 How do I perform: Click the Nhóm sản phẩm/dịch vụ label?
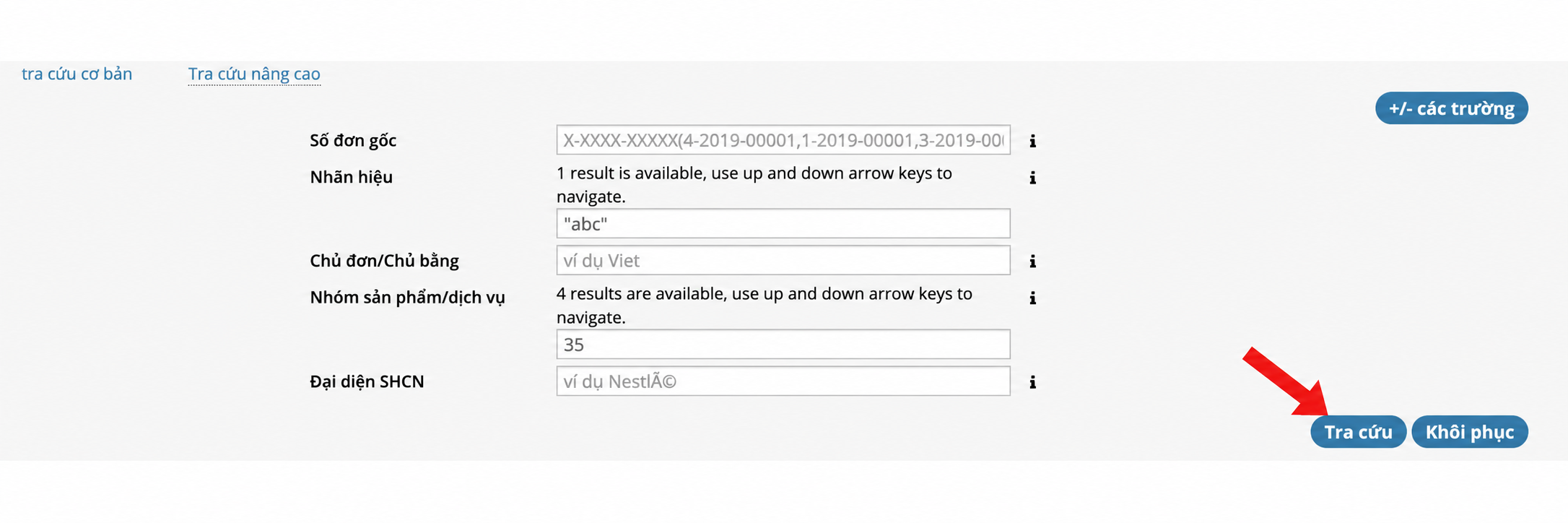pos(408,297)
